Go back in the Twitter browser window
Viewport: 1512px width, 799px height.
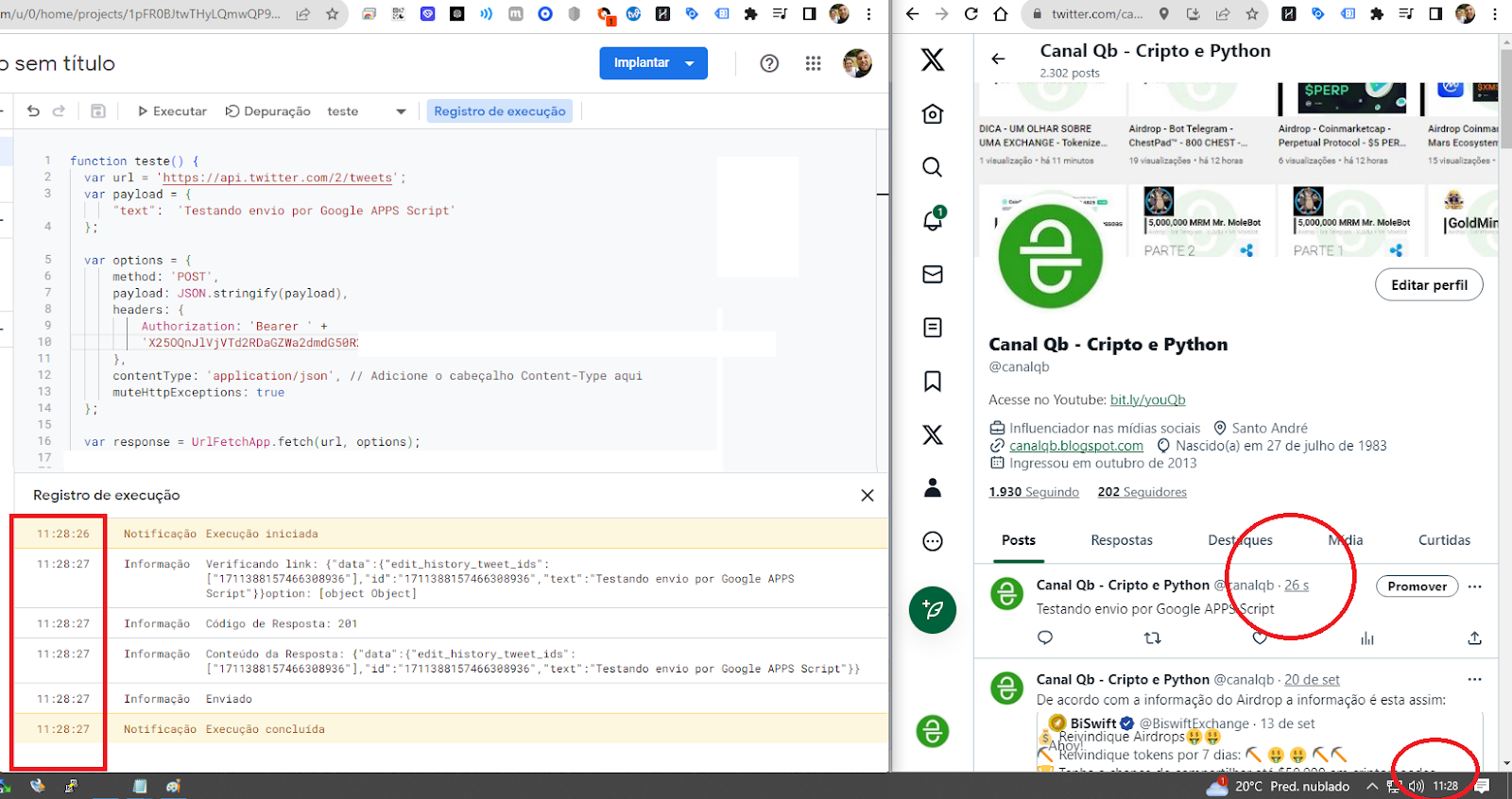(912, 14)
